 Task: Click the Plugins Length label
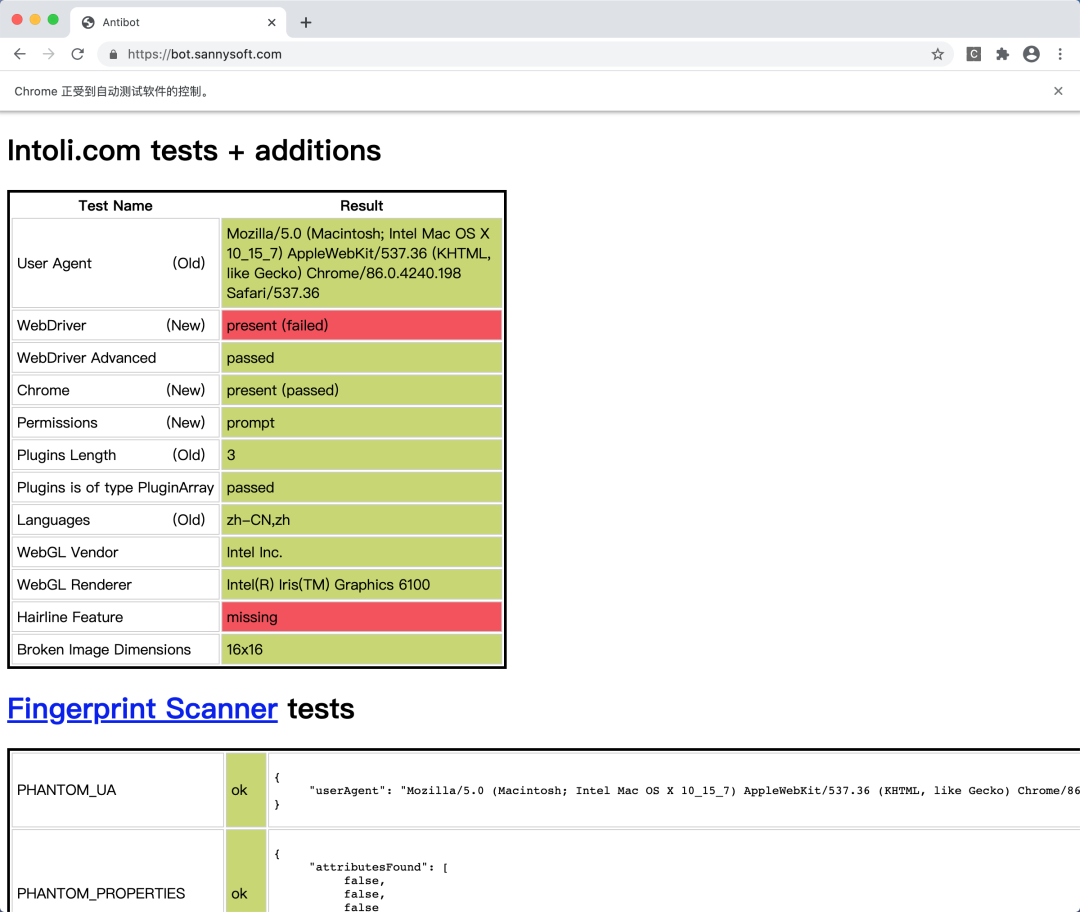[x=67, y=455]
